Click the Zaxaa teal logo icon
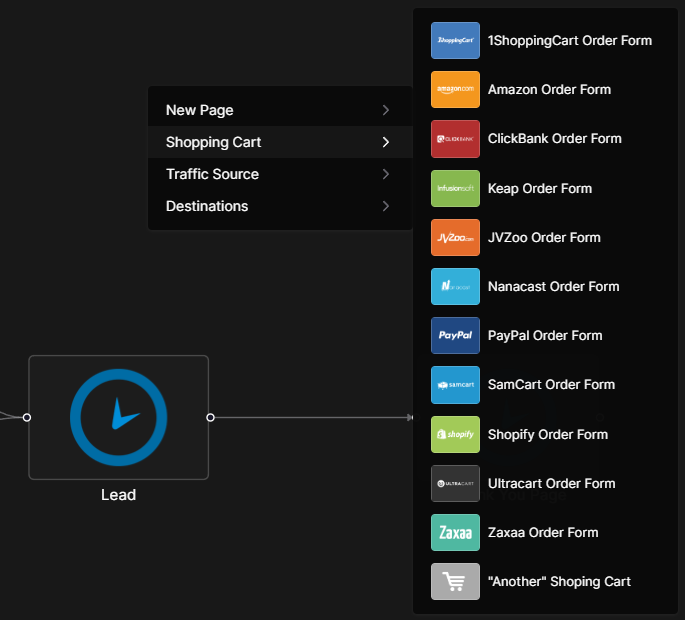Viewport: 685px width, 620px height. [x=455, y=532]
